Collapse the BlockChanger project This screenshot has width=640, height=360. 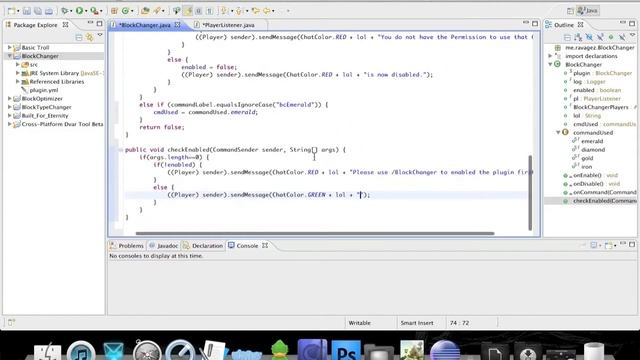point(9,56)
